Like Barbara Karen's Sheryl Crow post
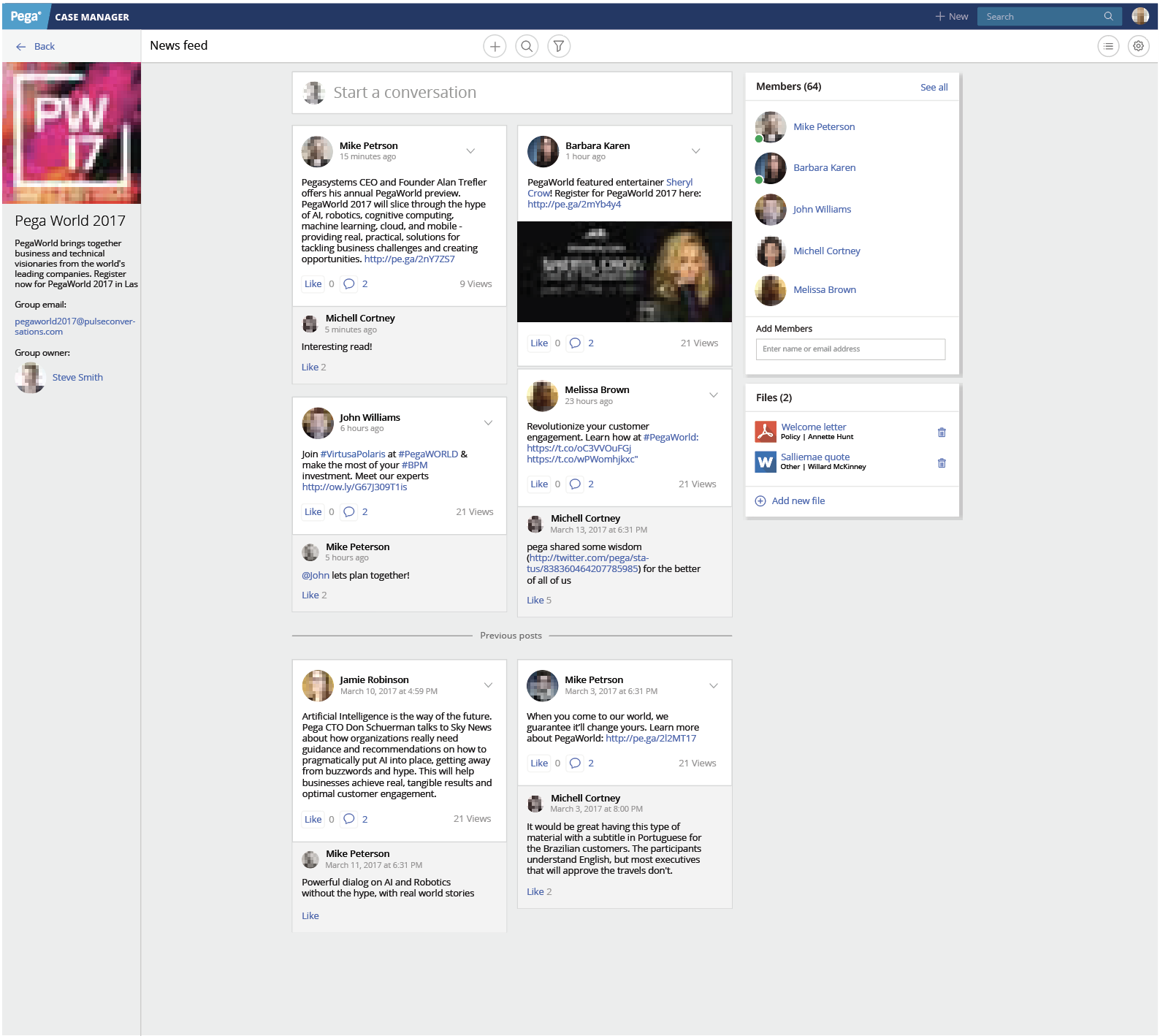This screenshot has width=1160, height=1036. coord(539,343)
